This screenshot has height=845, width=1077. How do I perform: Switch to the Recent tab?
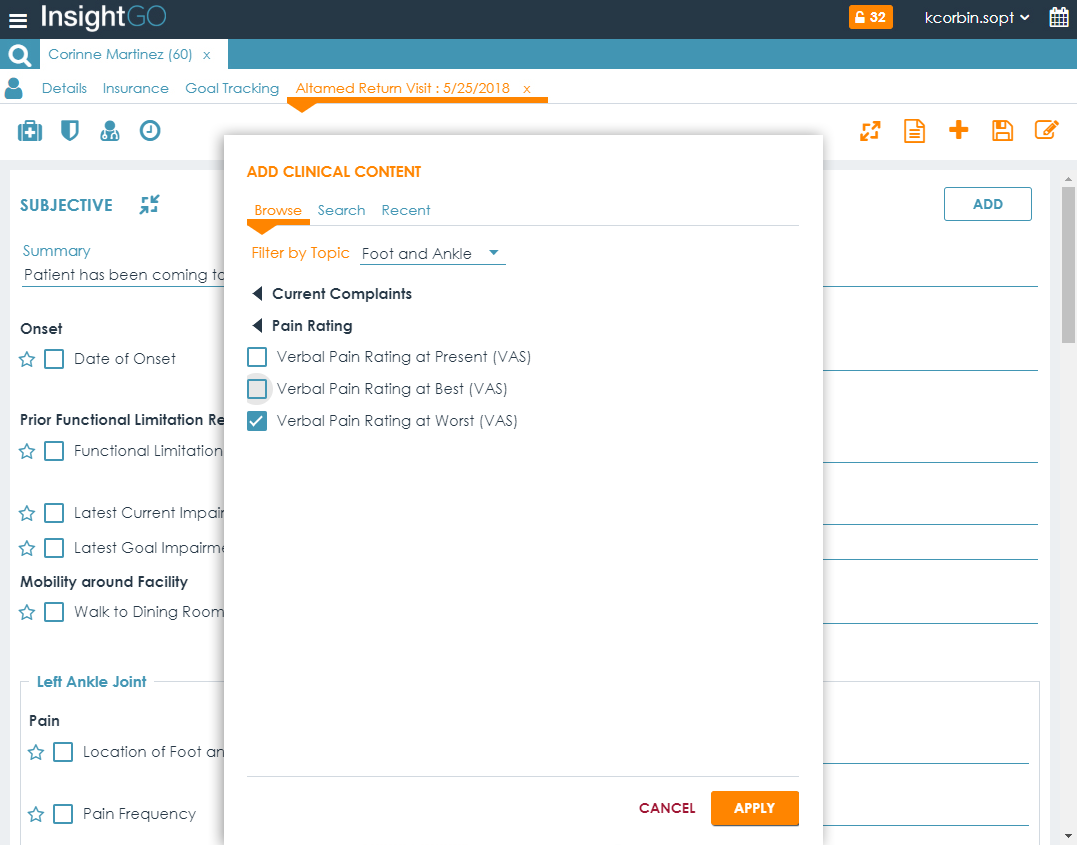pyautogui.click(x=406, y=210)
